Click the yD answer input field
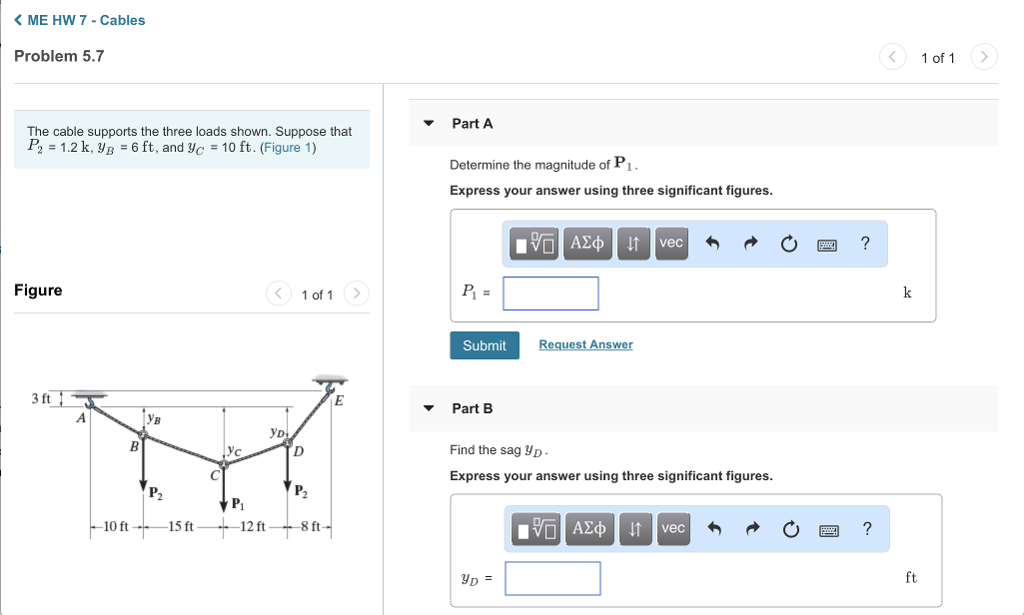 click(x=552, y=578)
